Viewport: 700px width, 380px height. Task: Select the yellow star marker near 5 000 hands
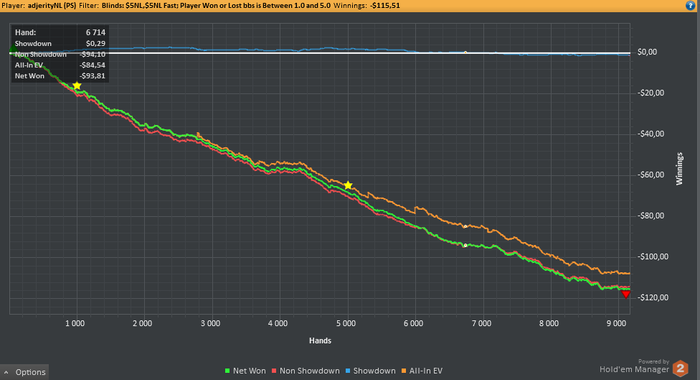click(x=348, y=185)
